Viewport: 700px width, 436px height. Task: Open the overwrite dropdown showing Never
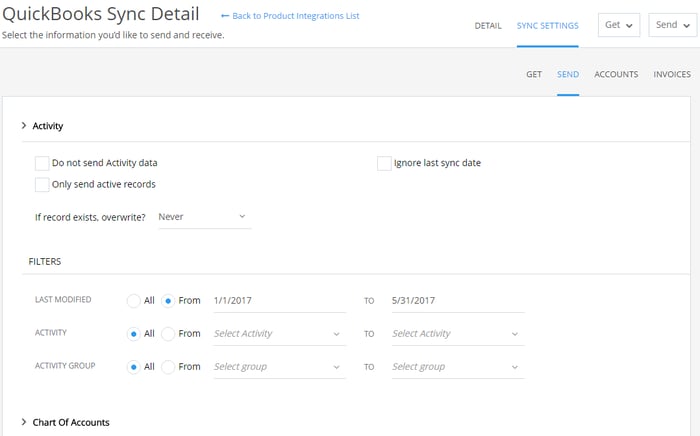pos(204,217)
